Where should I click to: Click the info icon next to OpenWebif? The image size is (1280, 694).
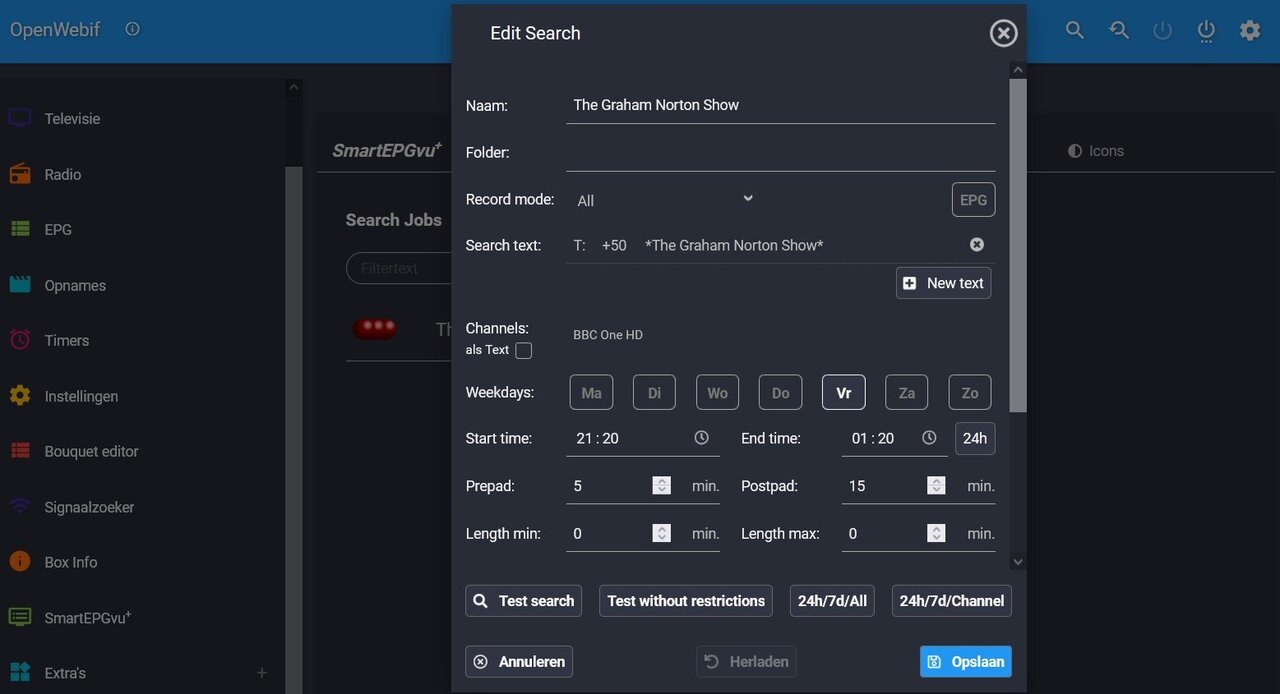click(132, 29)
